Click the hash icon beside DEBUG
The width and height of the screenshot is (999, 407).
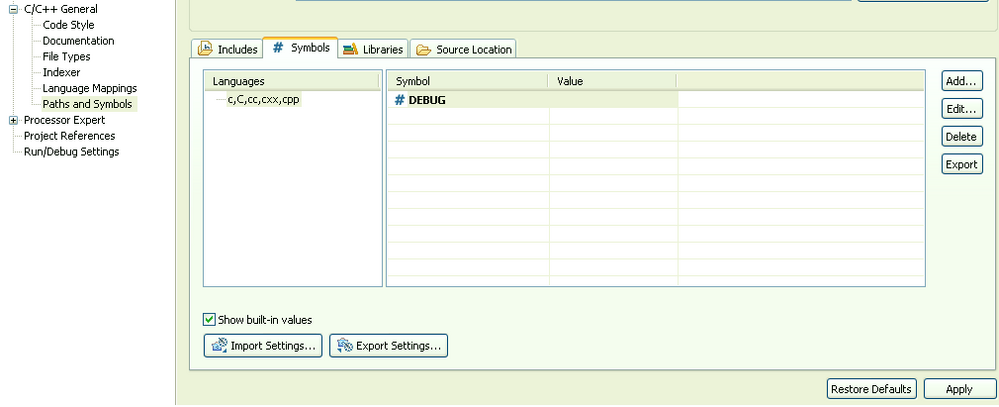click(x=399, y=100)
